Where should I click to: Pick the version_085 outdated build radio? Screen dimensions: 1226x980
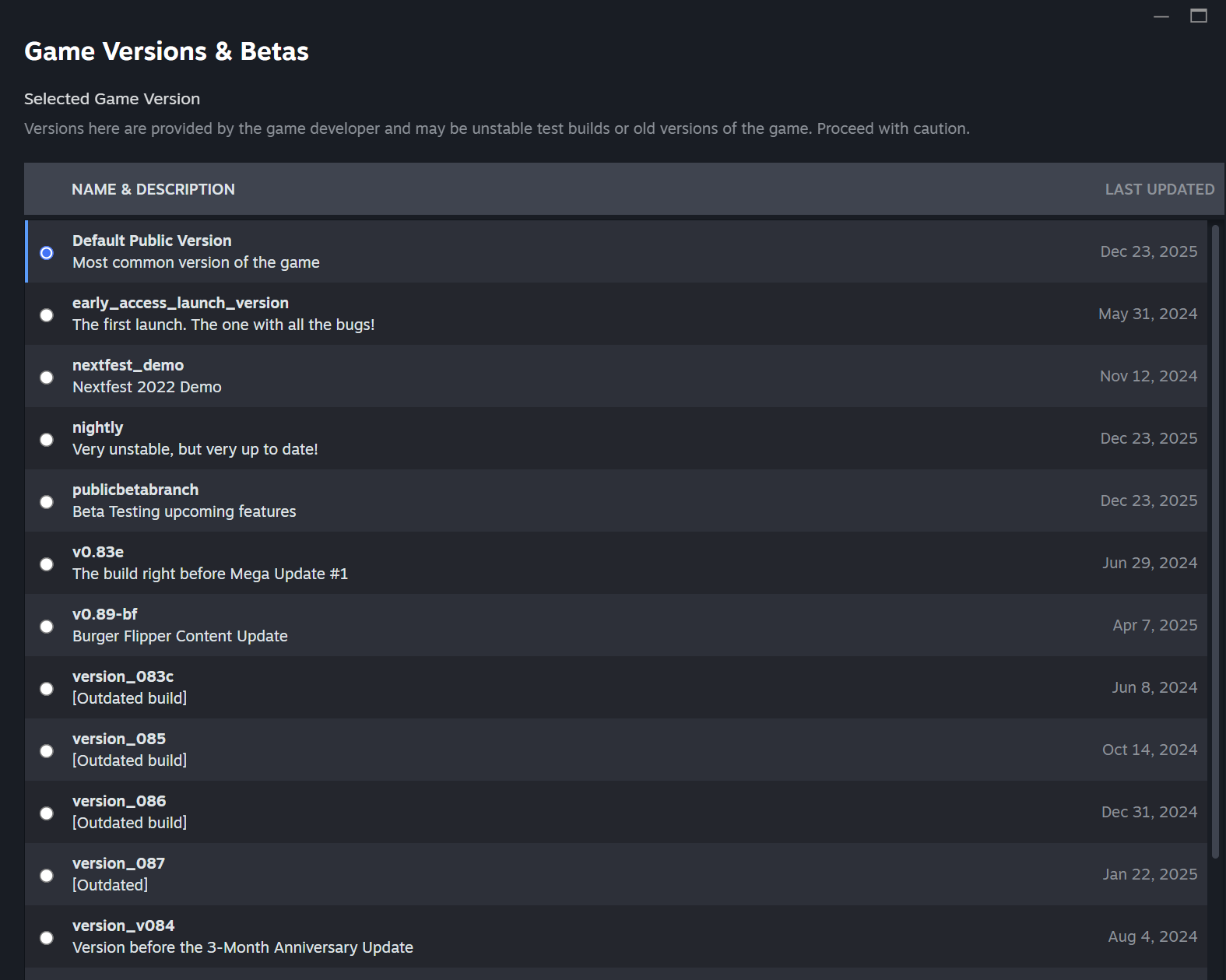47,751
